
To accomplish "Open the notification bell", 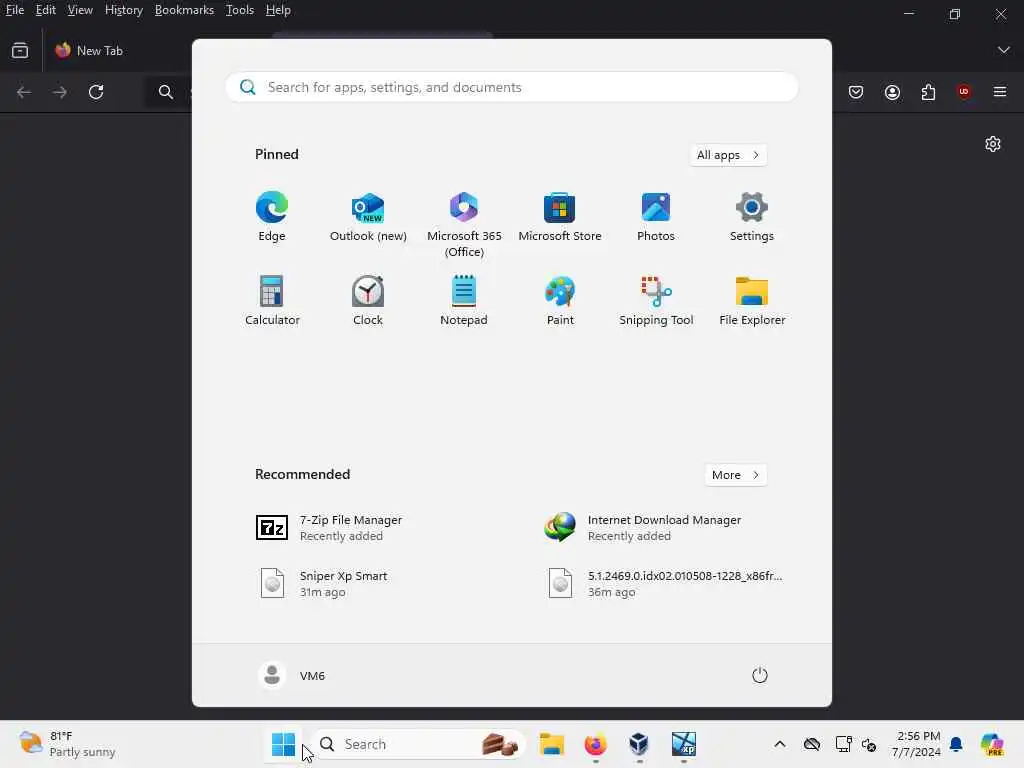I will click(956, 744).
